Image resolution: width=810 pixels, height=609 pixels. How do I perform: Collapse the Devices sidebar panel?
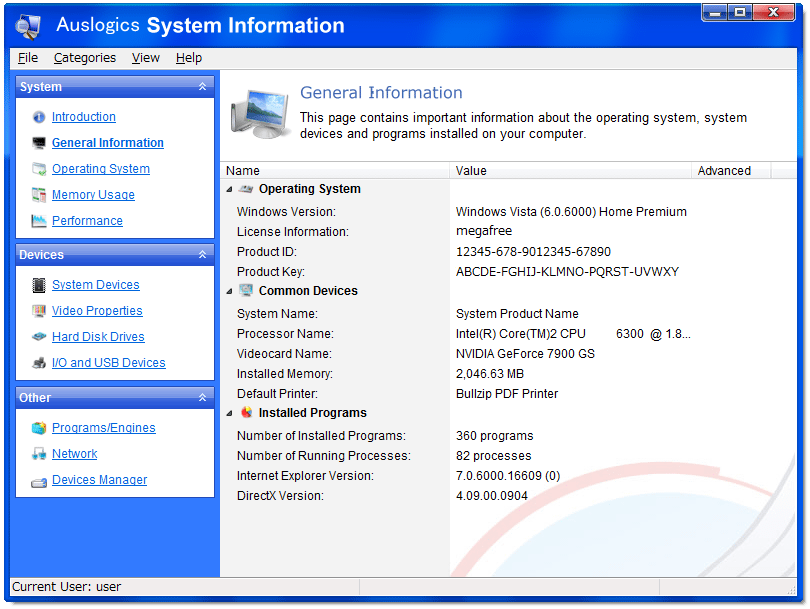[202, 255]
